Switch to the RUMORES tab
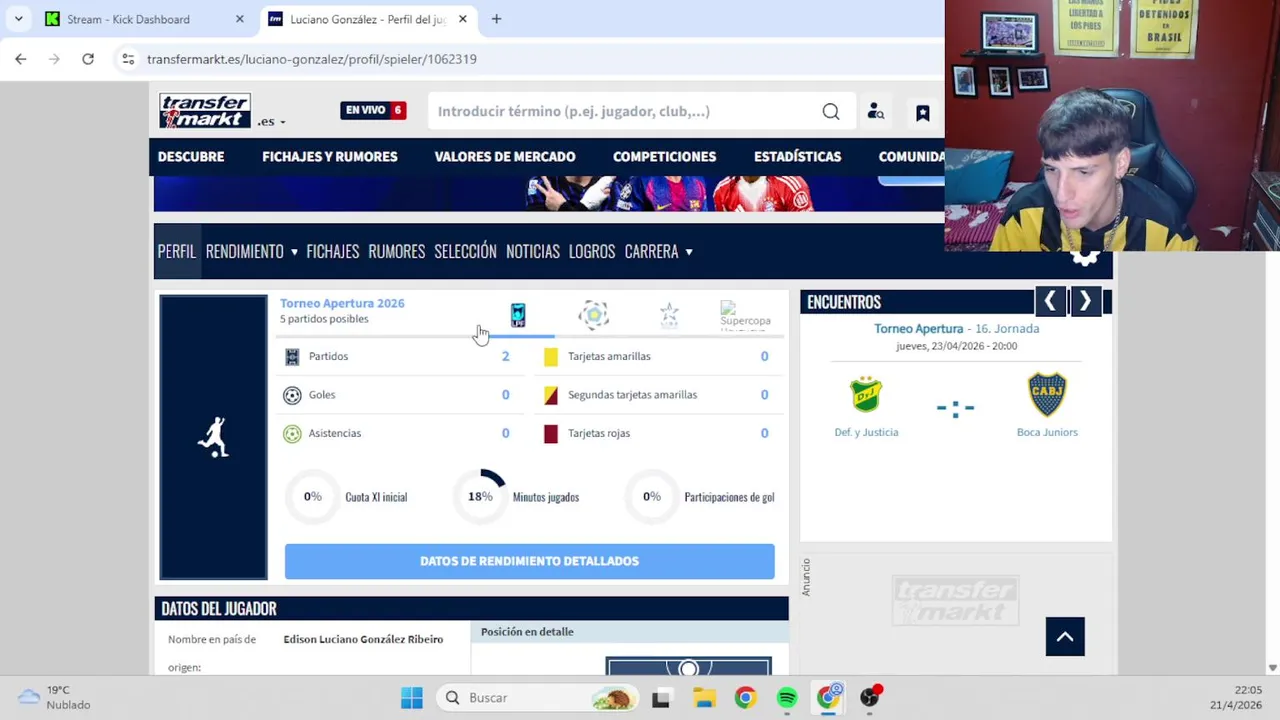 [x=397, y=251]
